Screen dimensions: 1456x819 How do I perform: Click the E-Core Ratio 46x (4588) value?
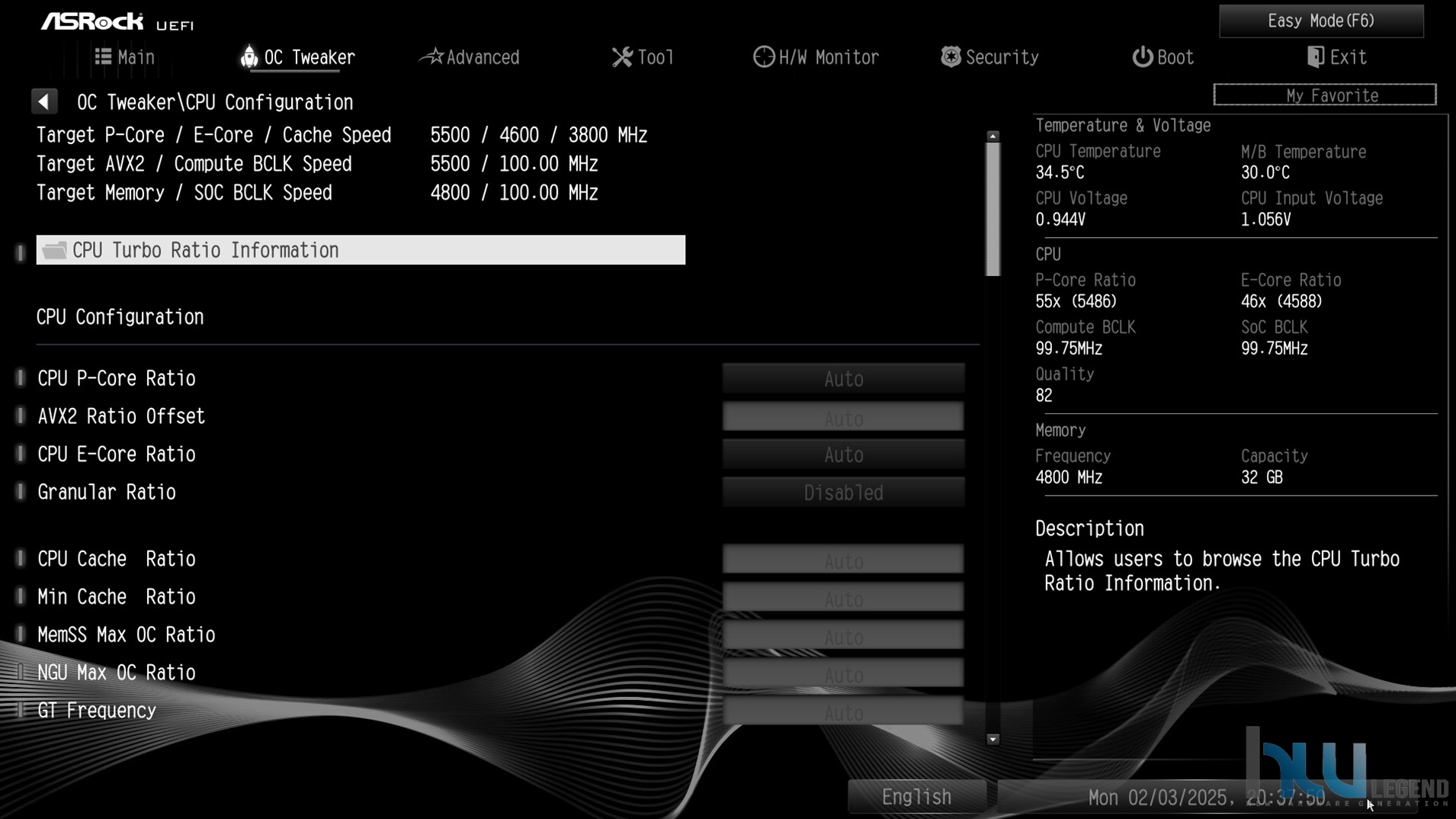coord(1281,302)
